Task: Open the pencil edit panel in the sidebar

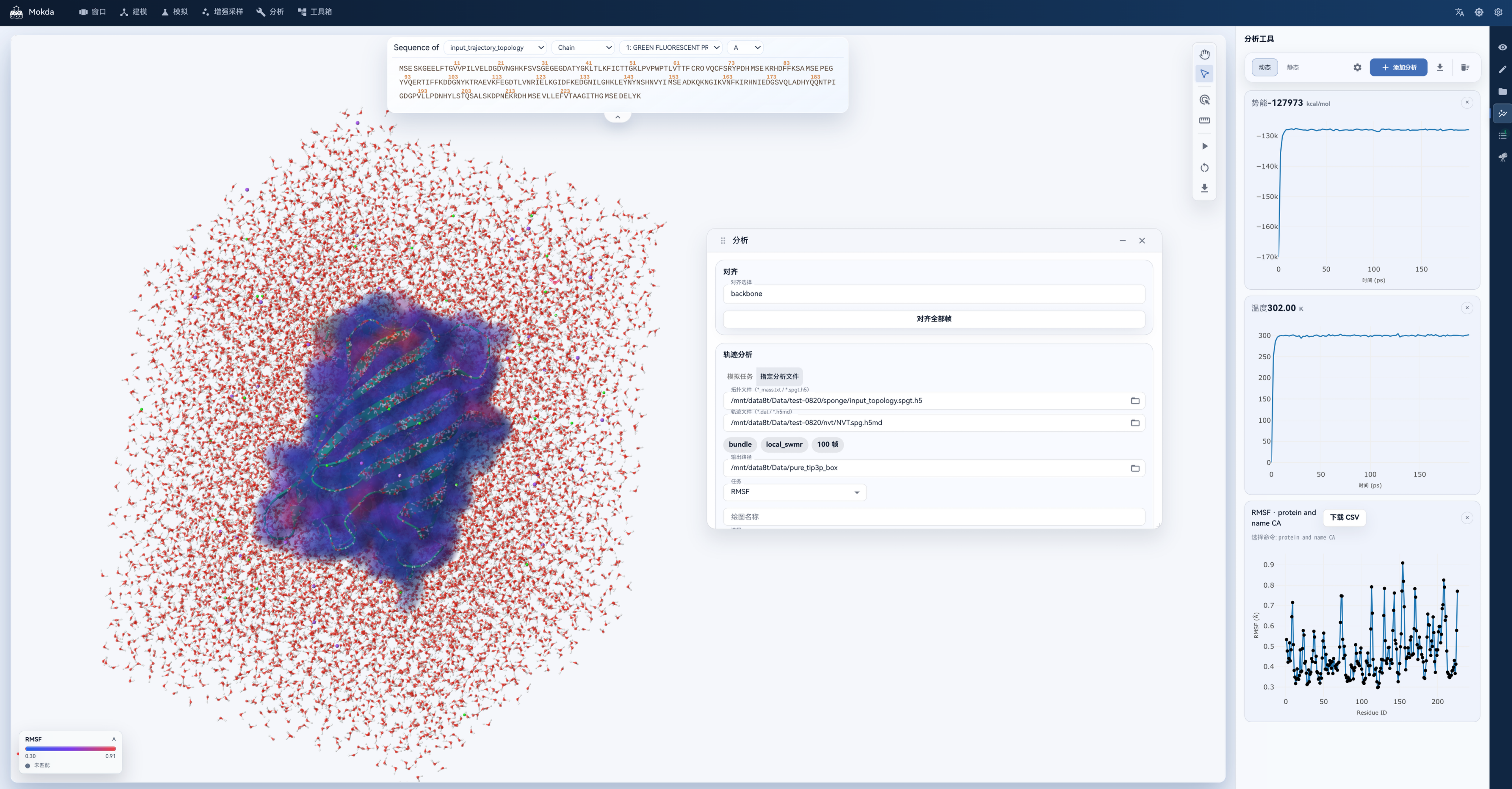Action: click(x=1503, y=69)
